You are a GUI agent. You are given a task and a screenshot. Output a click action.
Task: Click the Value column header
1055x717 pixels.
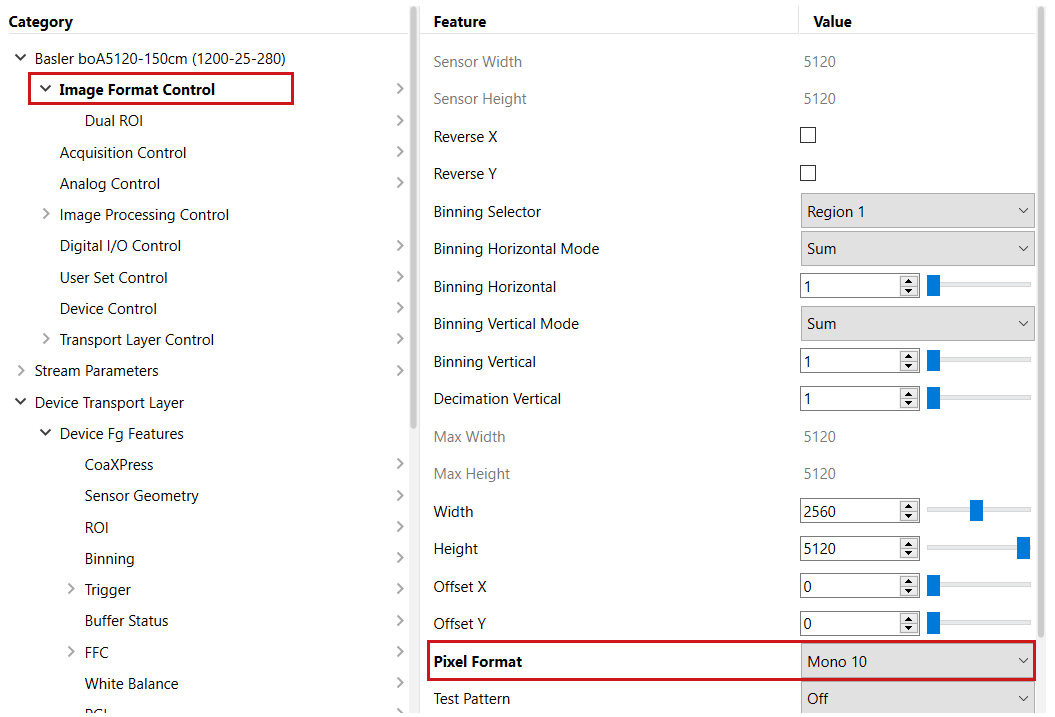tap(832, 22)
